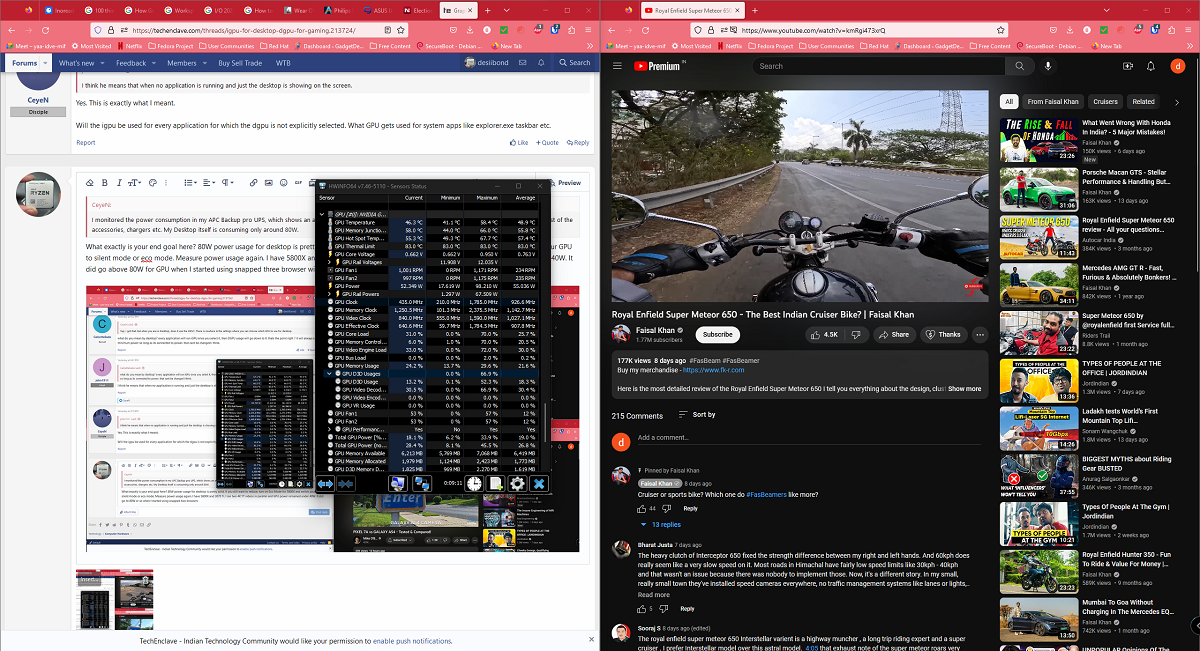Open the Members dropdown menu
The image size is (1200, 651).
(x=204, y=63)
